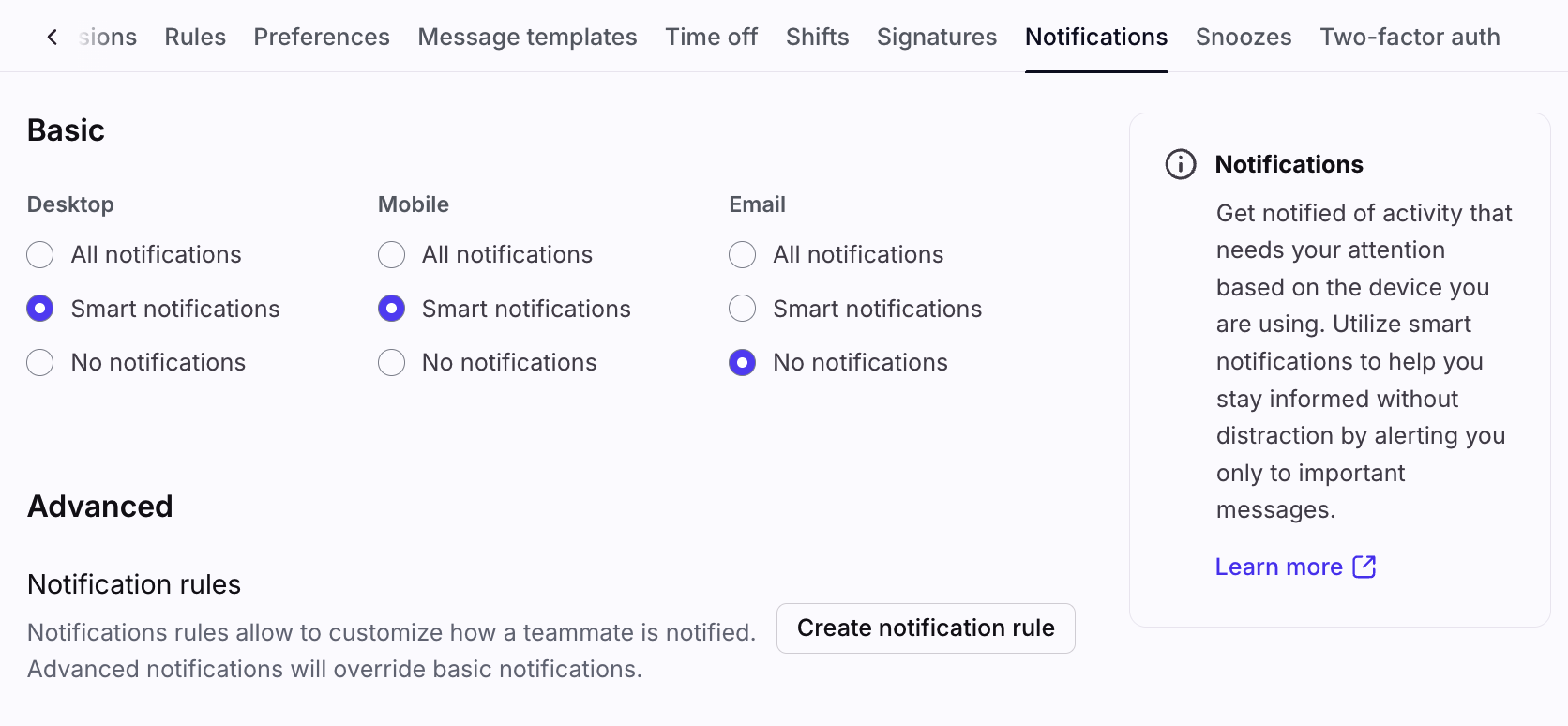Enable Email All notifications radio
Image resolution: width=1568 pixels, height=726 pixels.
(742, 255)
